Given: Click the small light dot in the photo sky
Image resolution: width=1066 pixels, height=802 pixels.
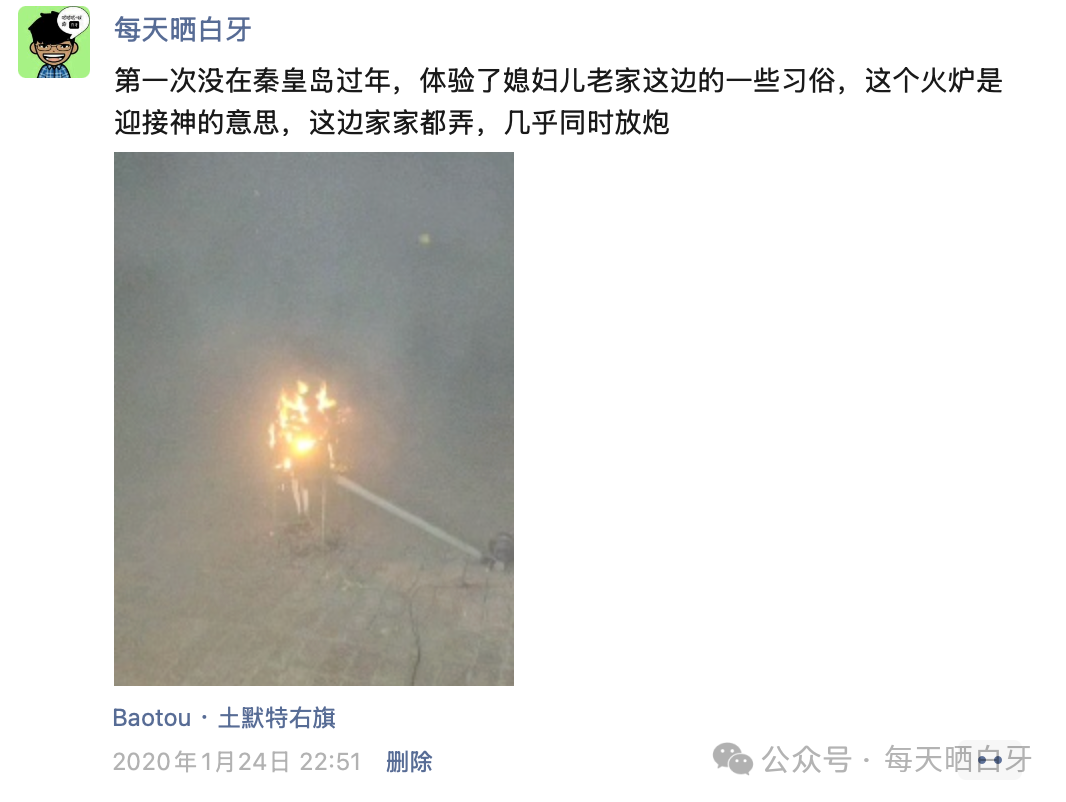Looking at the screenshot, I should (425, 239).
